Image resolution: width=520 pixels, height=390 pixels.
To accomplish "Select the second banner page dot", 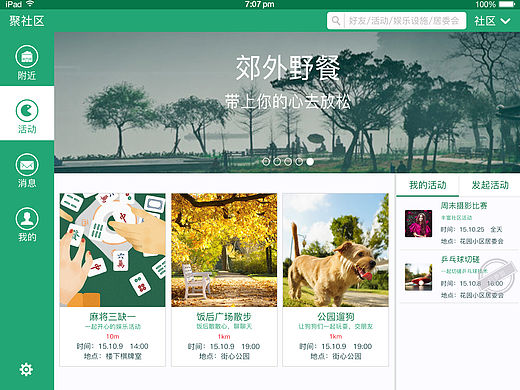I will click(277, 162).
